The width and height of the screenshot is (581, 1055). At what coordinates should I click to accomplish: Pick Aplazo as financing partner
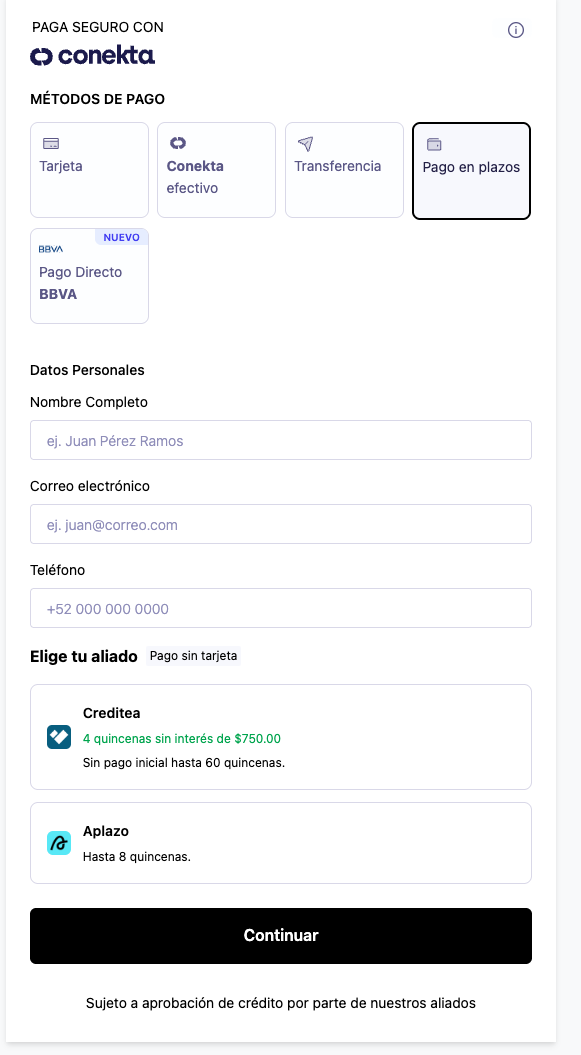tap(281, 843)
